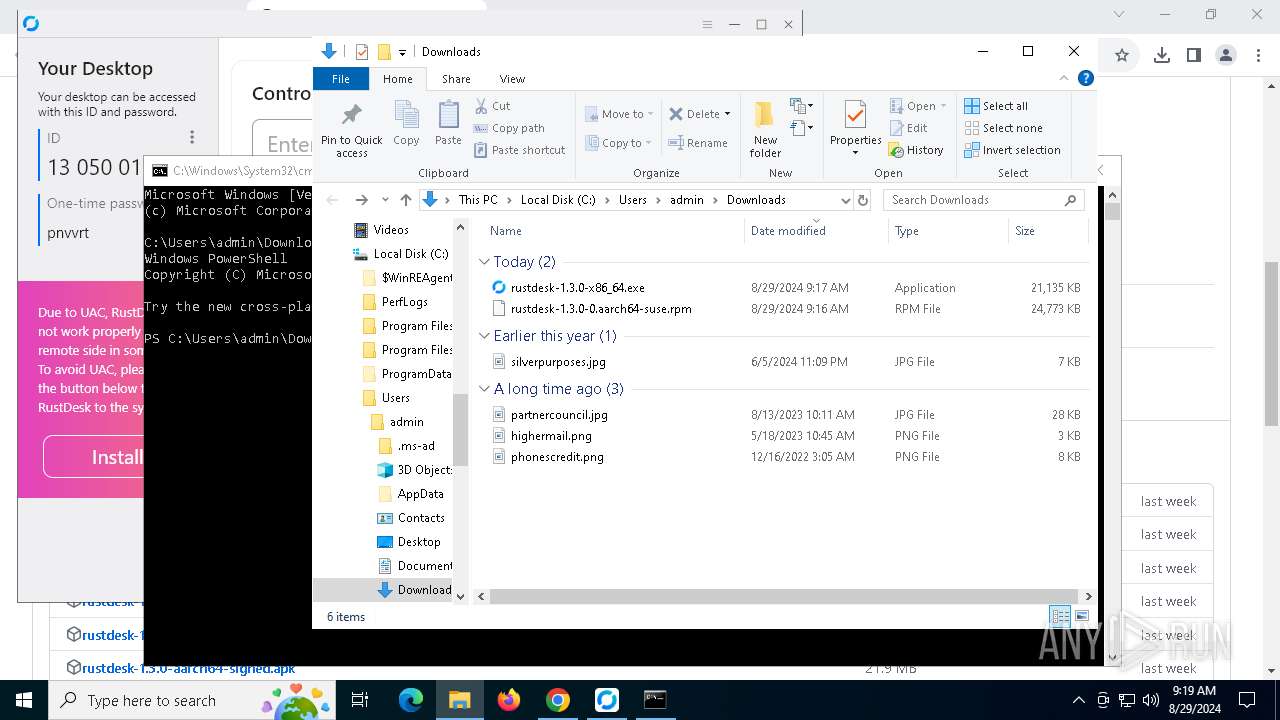The height and width of the screenshot is (720, 1280).
Task: Collapse Earlier this year group
Action: [484, 336]
